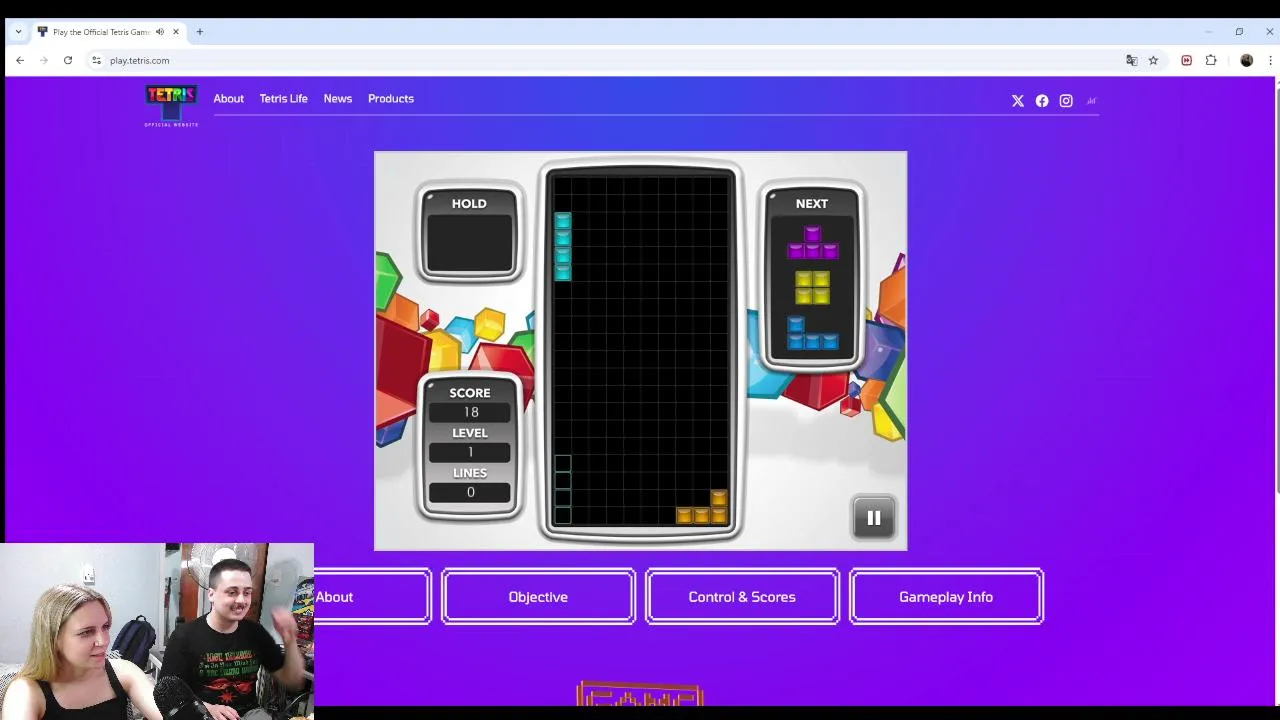The image size is (1280, 720).
Task: Pause the Tetris game
Action: click(873, 518)
